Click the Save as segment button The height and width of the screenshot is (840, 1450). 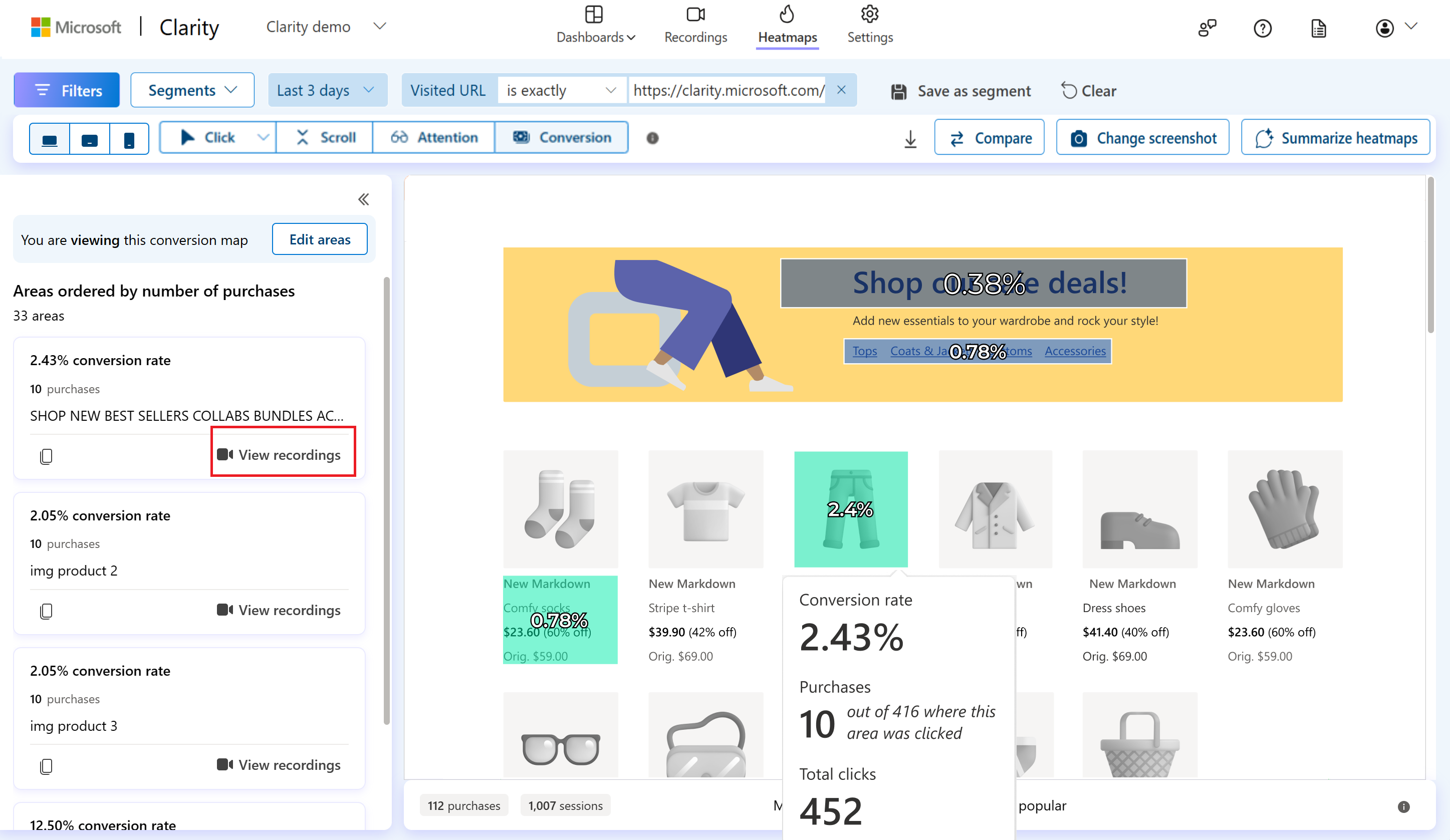coord(960,90)
